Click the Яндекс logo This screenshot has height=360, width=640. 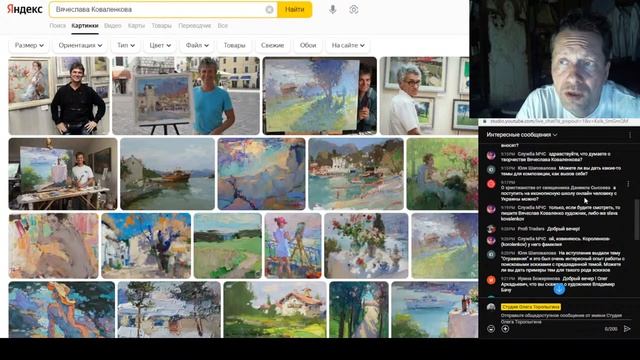coord(24,9)
